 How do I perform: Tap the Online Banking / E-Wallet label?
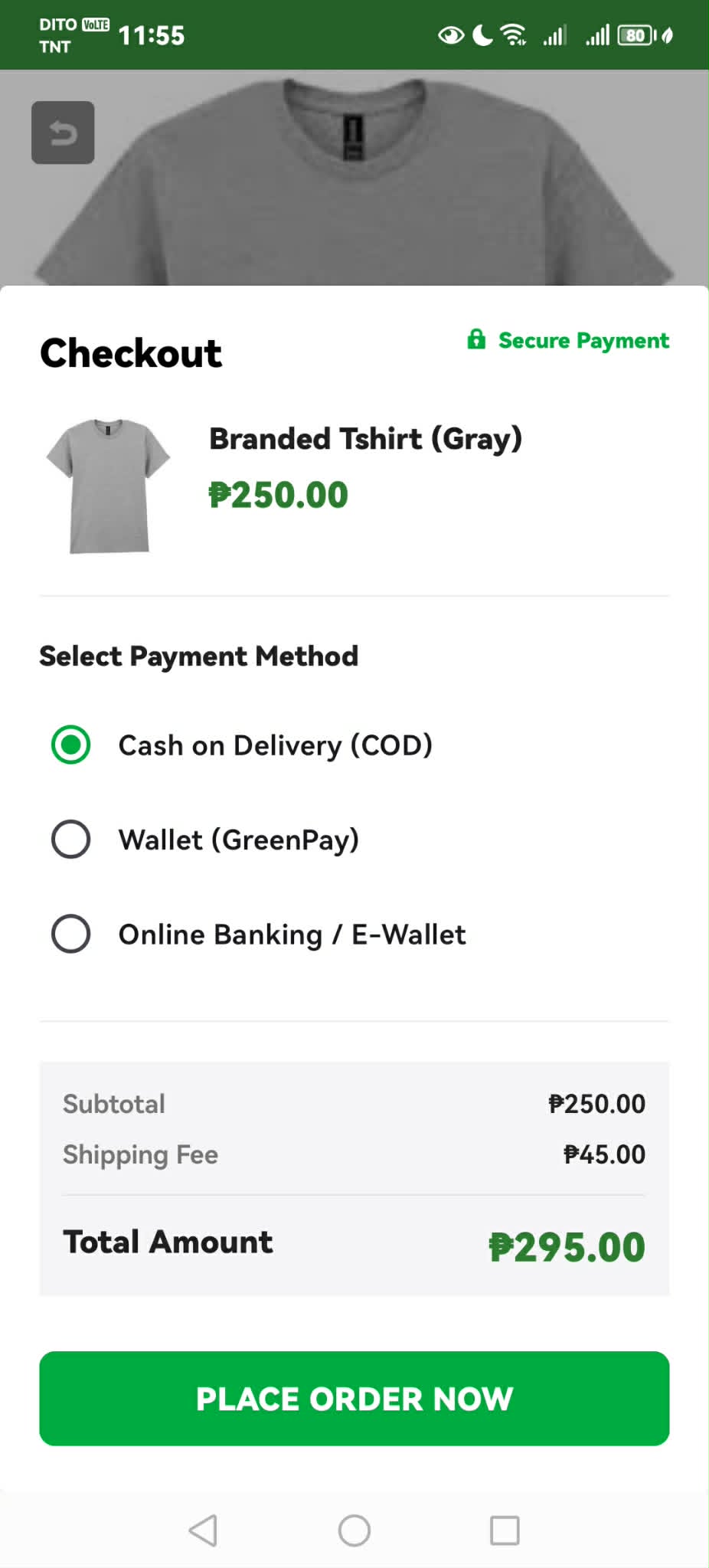292,935
